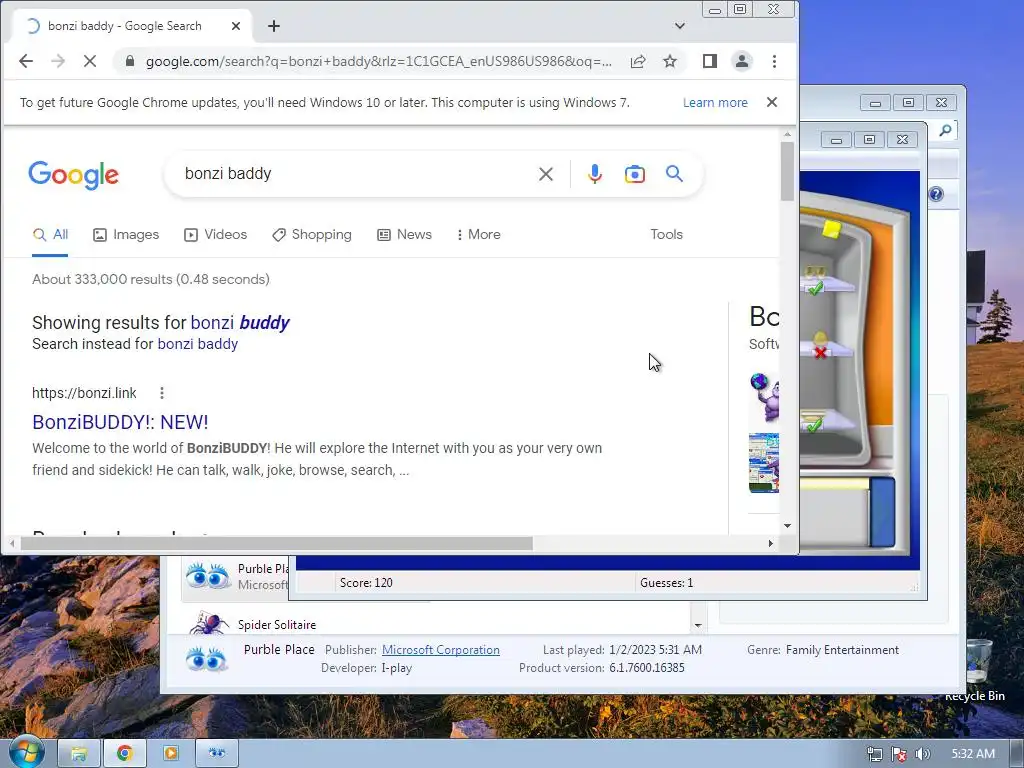Clear the Google search query
The width and height of the screenshot is (1024, 768).
pyautogui.click(x=546, y=174)
